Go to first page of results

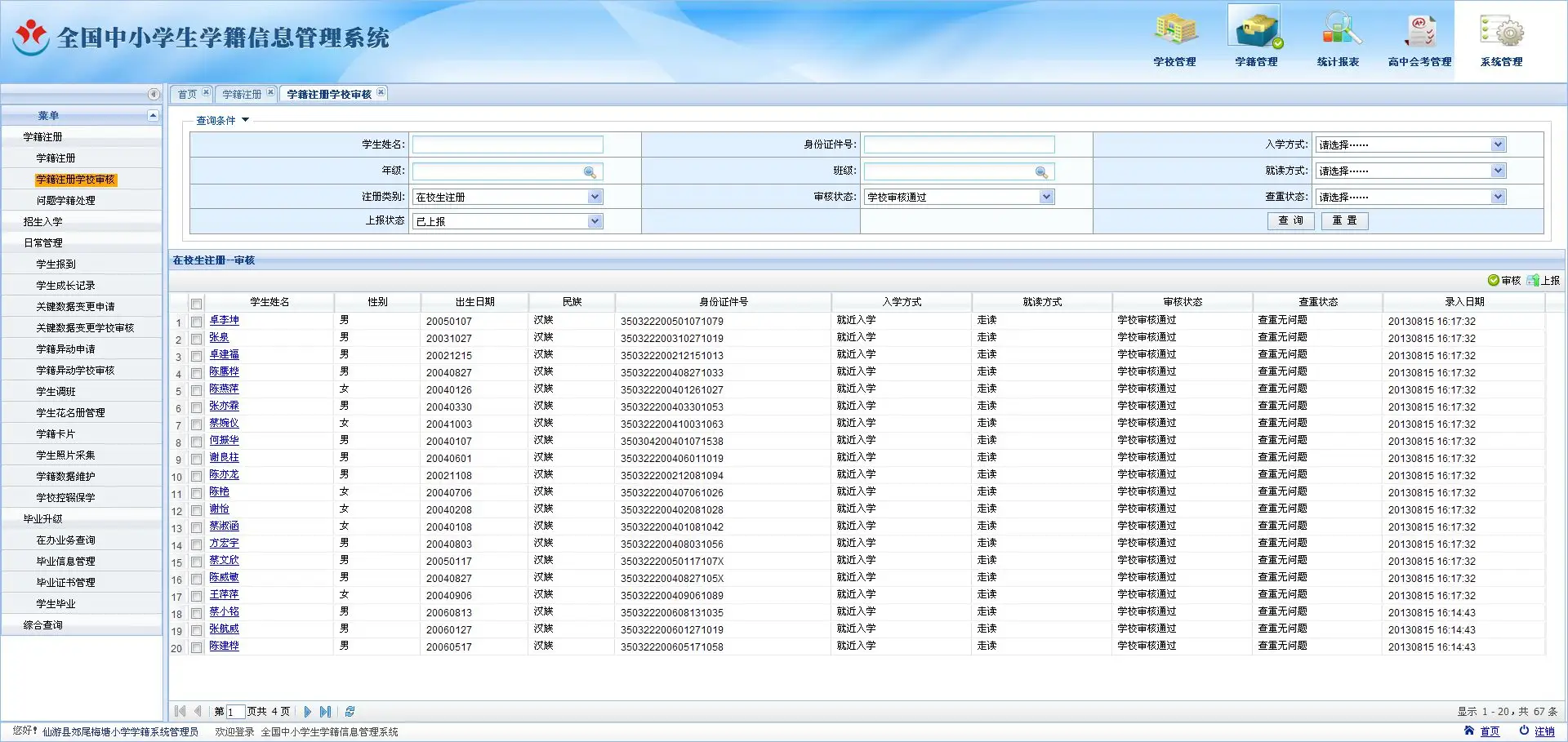click(x=180, y=712)
